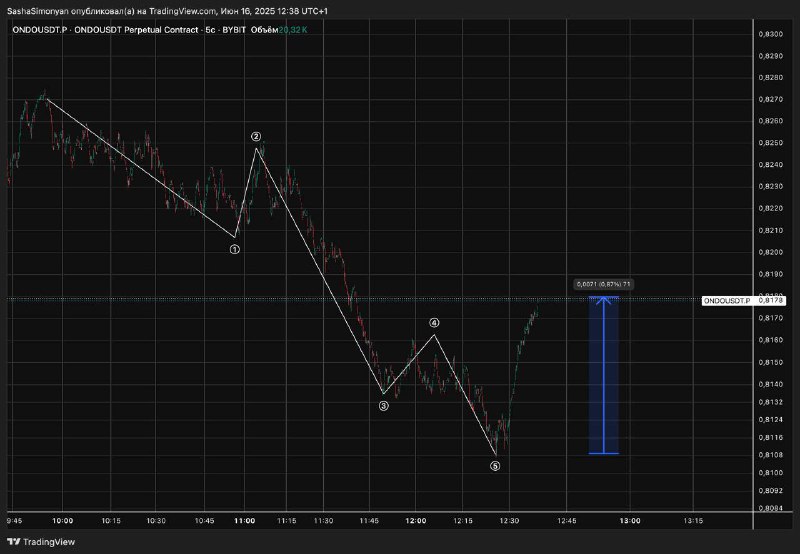Click the 11:15 time axis label
The image size is (800, 554).
[287, 521]
